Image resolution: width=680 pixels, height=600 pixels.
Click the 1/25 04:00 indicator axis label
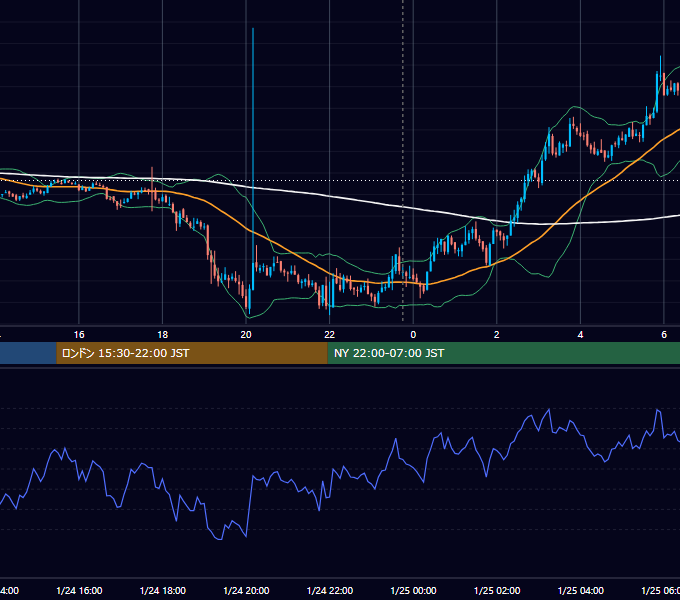(581, 591)
